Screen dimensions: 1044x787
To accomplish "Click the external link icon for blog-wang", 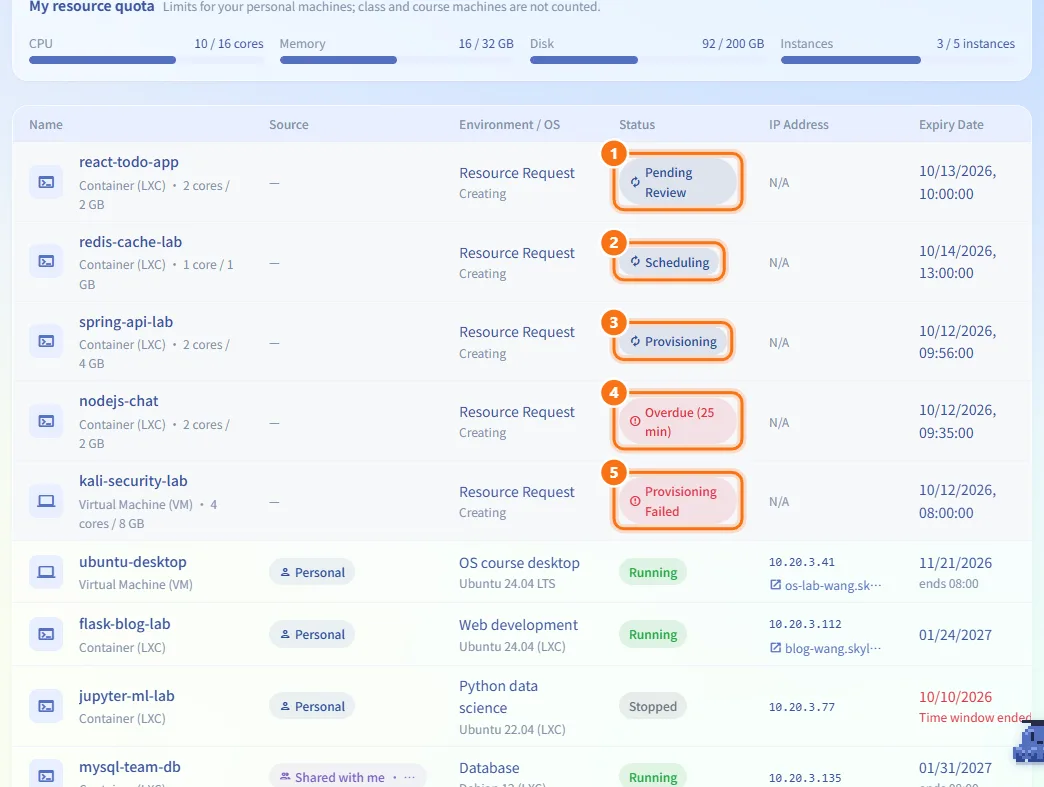I will coord(775,647).
